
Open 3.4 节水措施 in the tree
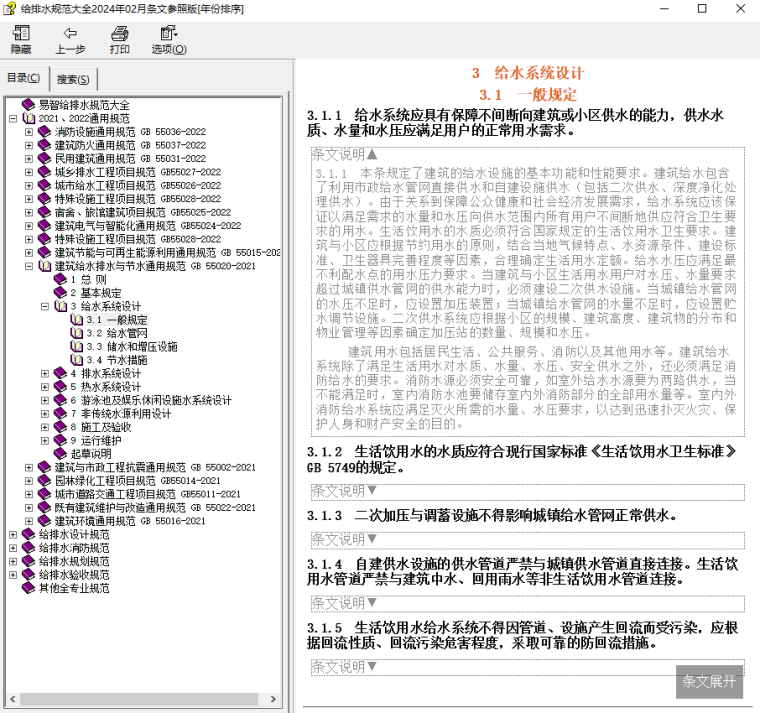click(x=116, y=360)
